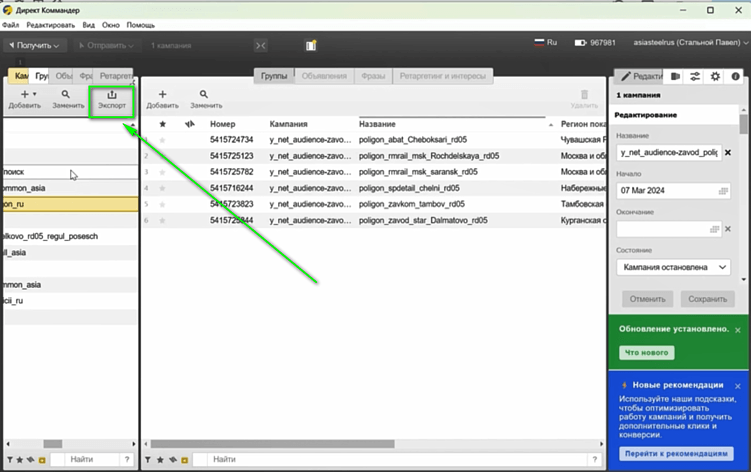Switch to the Фразы tab in center panel
751x472 pixels.
tap(373, 76)
